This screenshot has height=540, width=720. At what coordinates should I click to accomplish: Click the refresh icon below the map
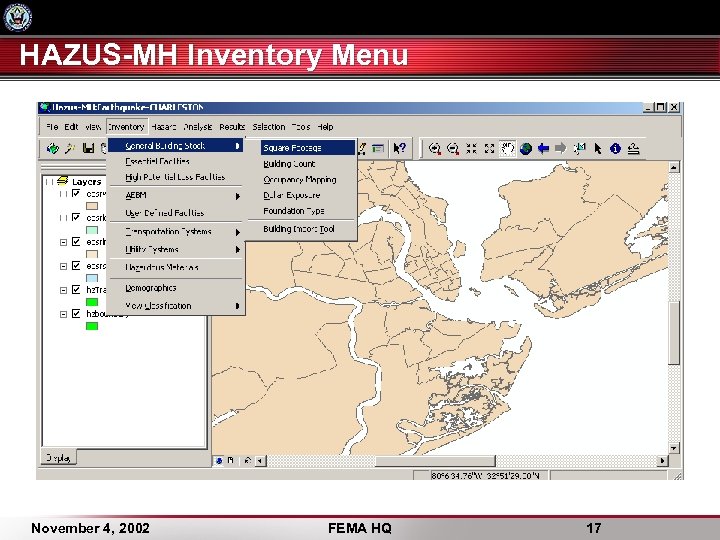point(248,460)
